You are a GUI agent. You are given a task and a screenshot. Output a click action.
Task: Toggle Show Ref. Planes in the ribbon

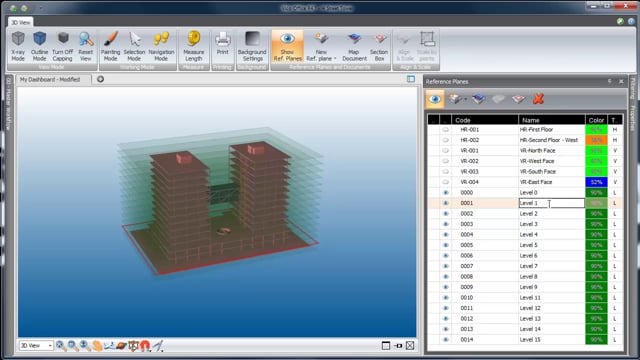pos(287,47)
